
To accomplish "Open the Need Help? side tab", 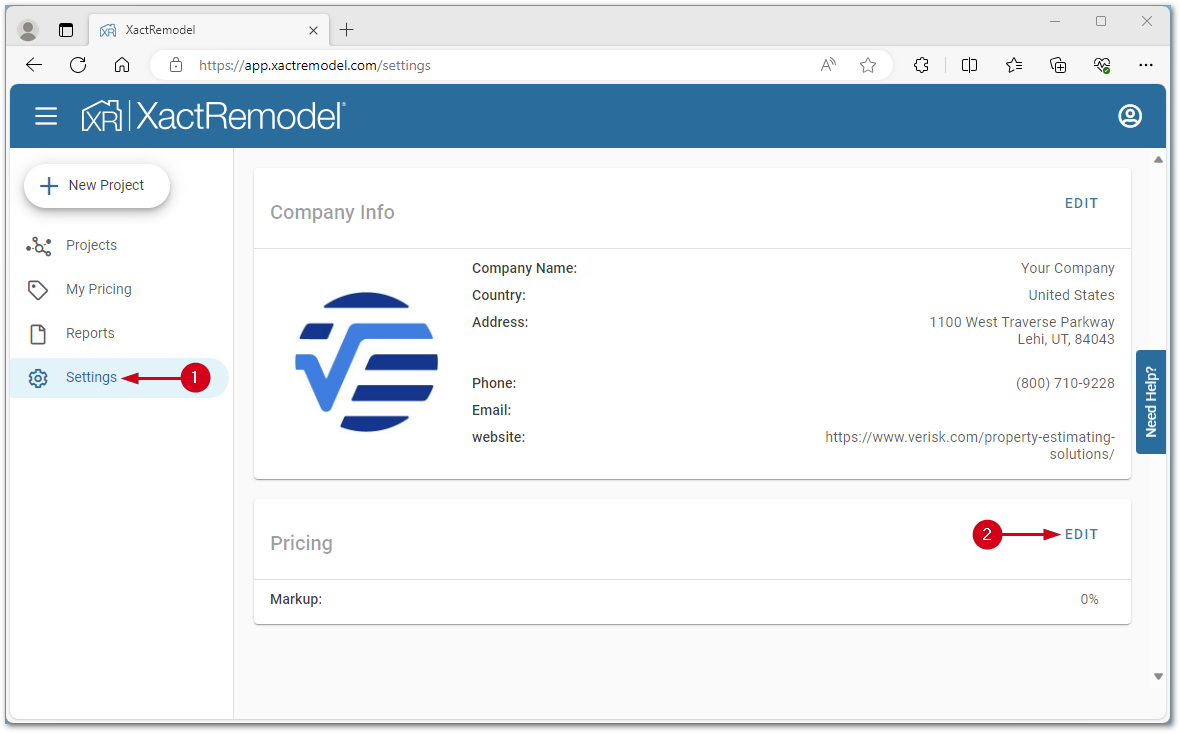I will (1151, 402).
